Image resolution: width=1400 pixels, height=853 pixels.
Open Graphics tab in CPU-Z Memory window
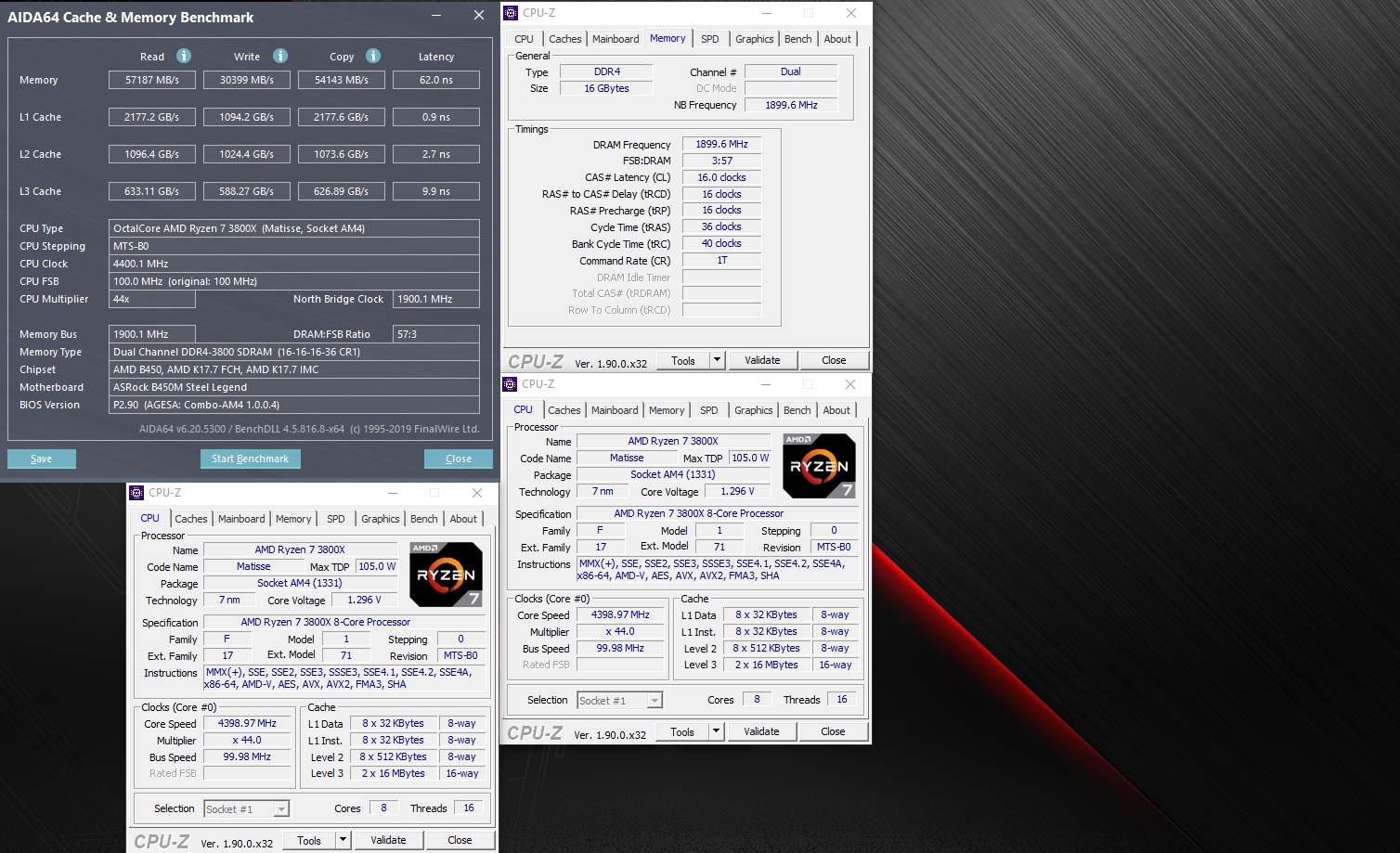point(754,39)
